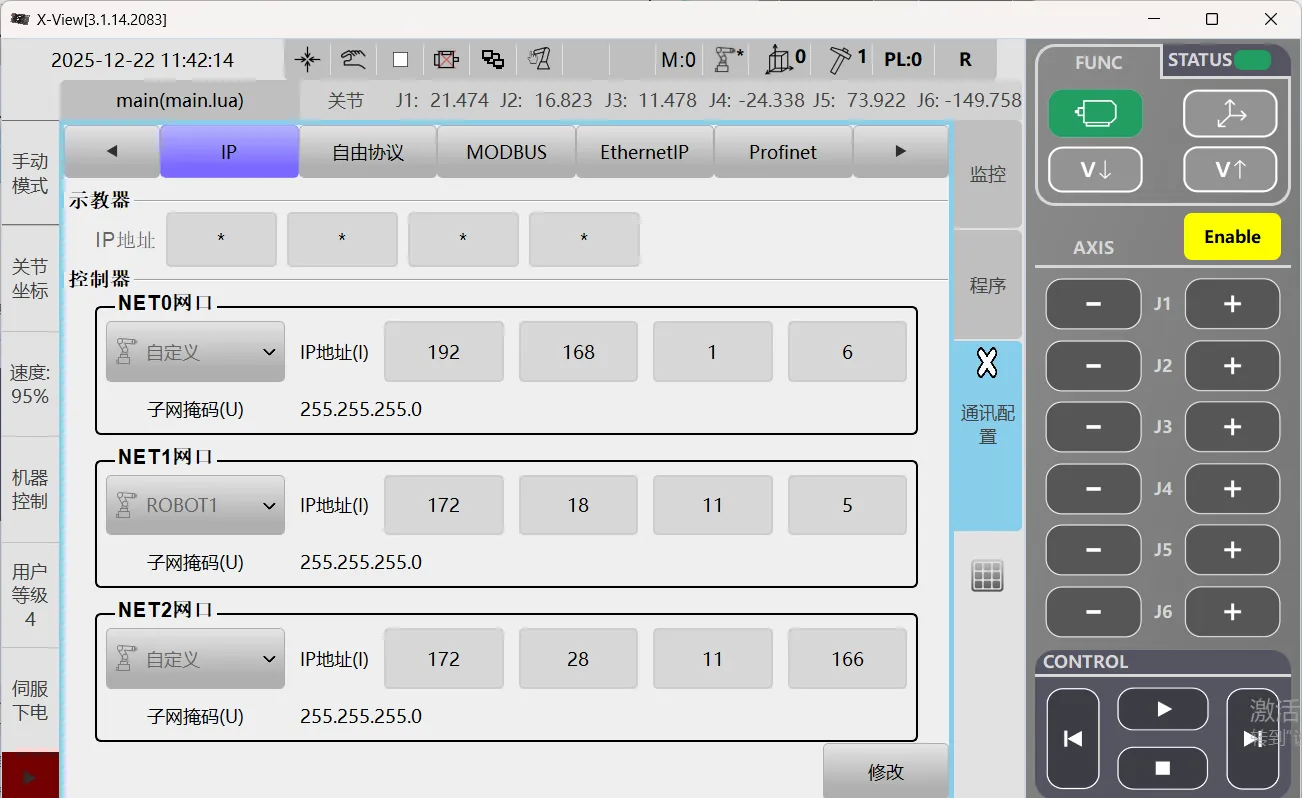Toggle the white square box in top toolbar
Screen dimensions: 1302x798
coord(400,60)
